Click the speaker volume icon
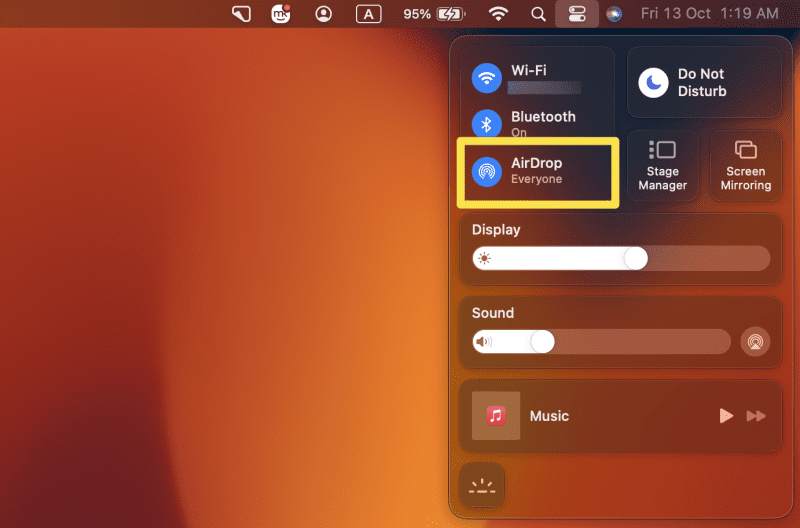This screenshot has width=800, height=528. click(x=484, y=341)
